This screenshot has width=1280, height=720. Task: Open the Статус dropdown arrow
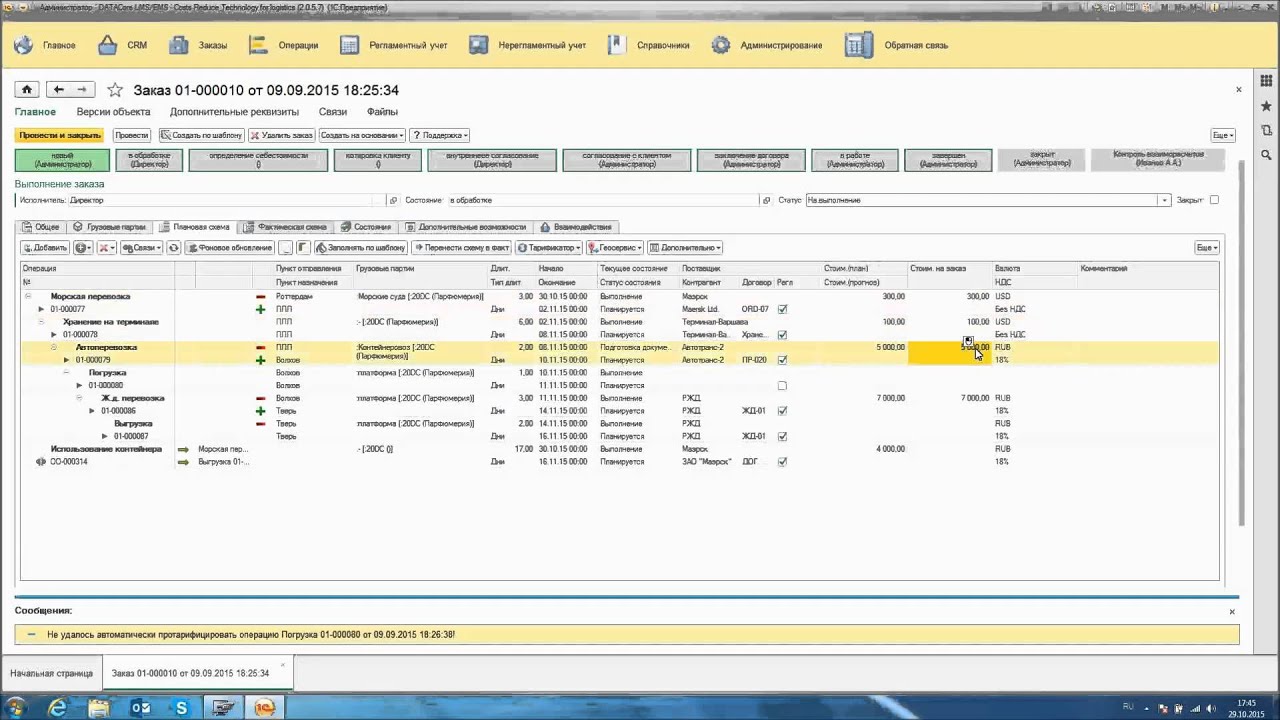pyautogui.click(x=1164, y=200)
